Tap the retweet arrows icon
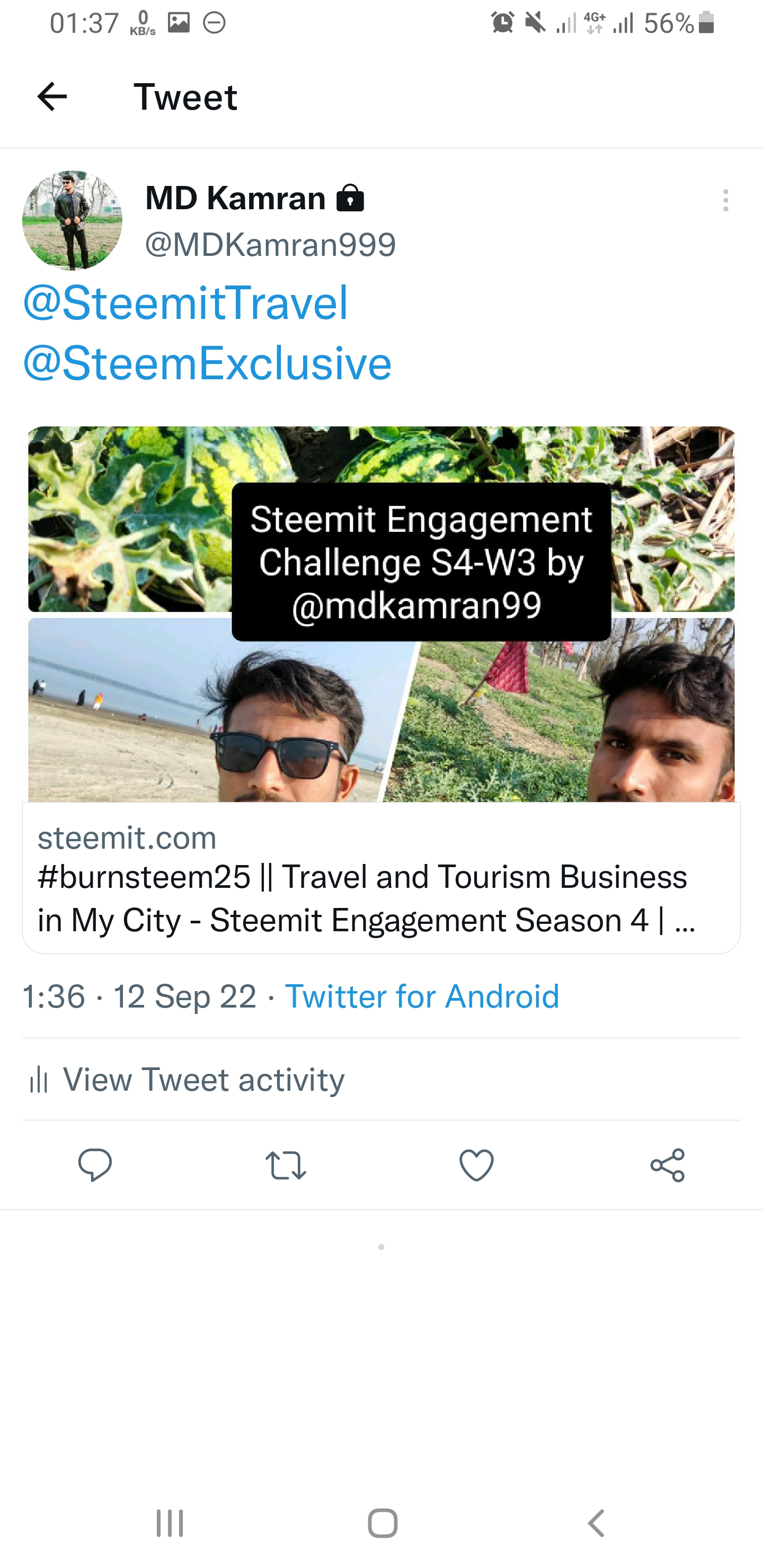The height and width of the screenshot is (1568, 763). (x=286, y=1165)
